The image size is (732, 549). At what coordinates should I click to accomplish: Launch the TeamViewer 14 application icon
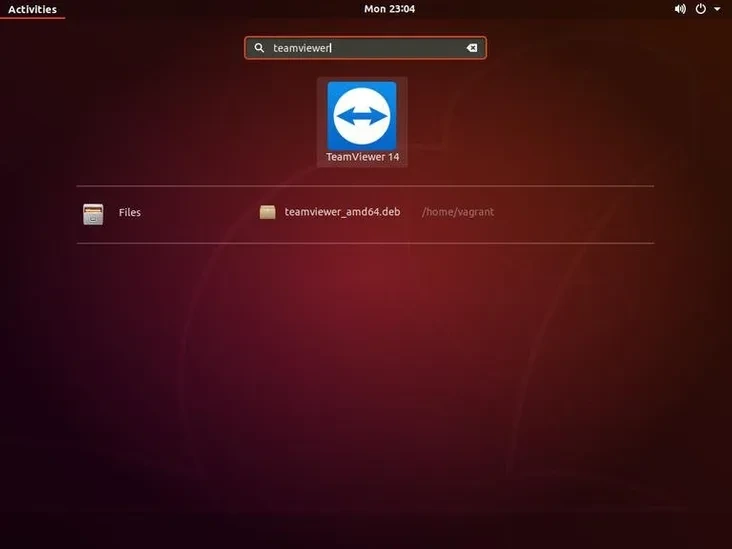(x=362, y=116)
